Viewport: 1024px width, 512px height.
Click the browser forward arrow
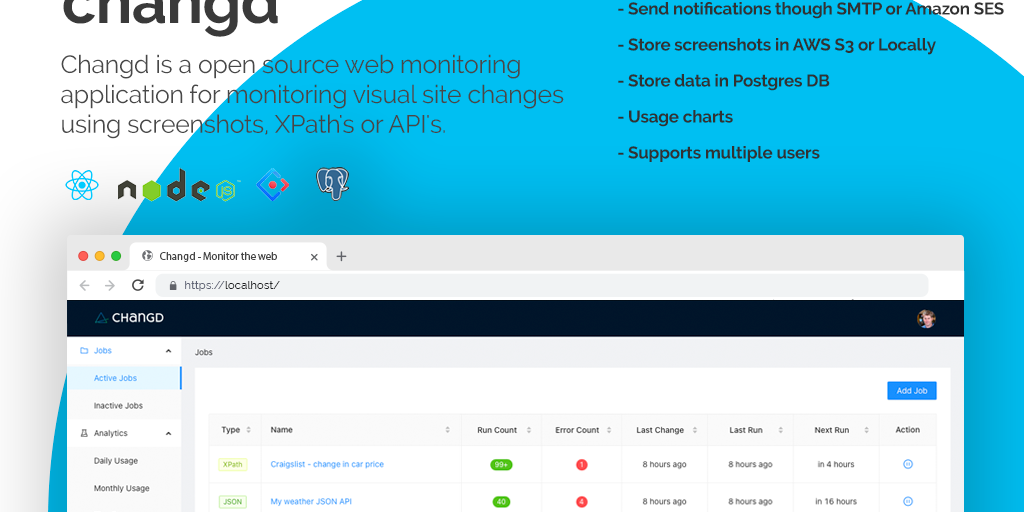(x=110, y=285)
